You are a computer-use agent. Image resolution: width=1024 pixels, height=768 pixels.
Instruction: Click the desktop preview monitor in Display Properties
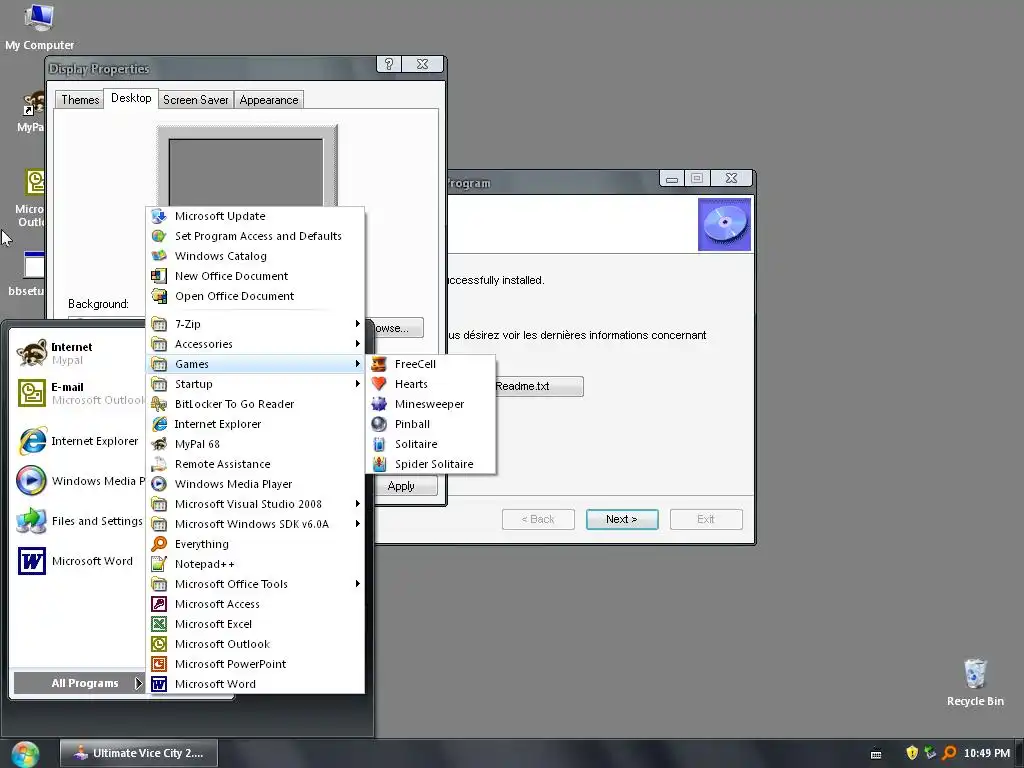point(246,168)
